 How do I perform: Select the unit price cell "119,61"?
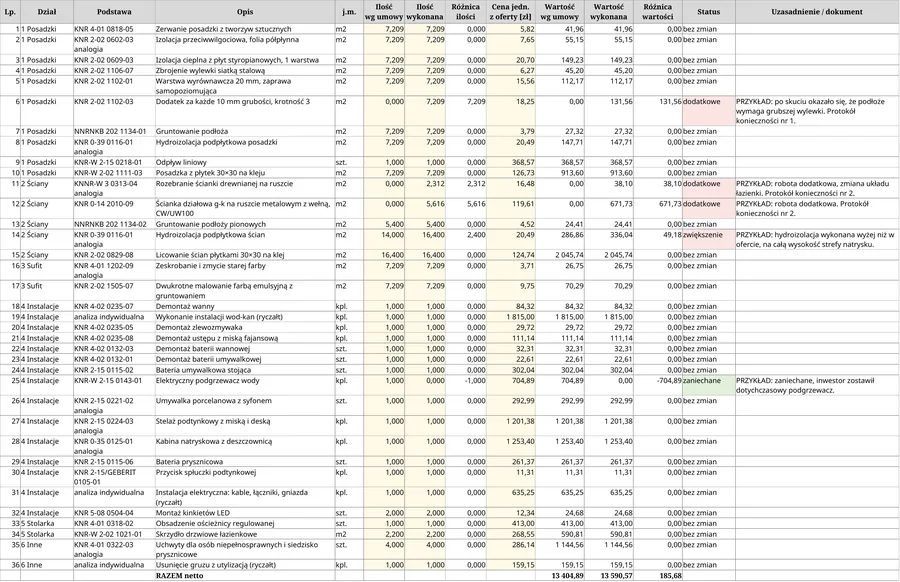click(x=510, y=208)
